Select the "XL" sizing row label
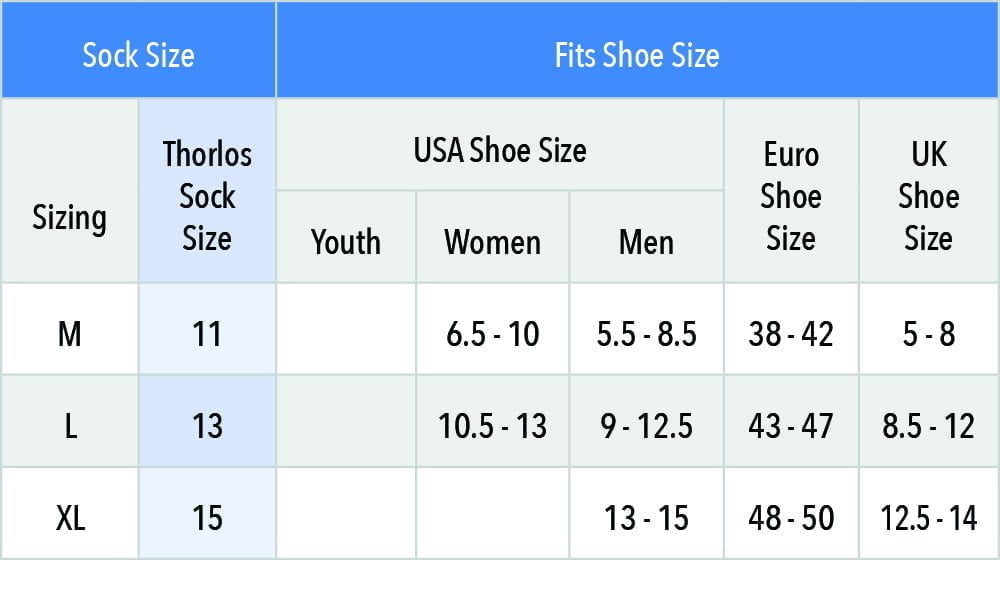 (x=69, y=518)
